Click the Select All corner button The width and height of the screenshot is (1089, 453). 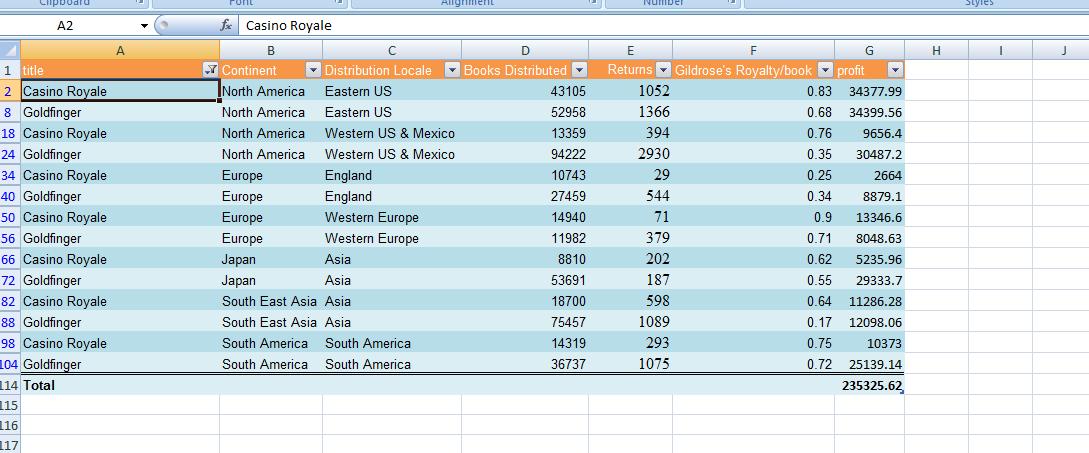10,50
